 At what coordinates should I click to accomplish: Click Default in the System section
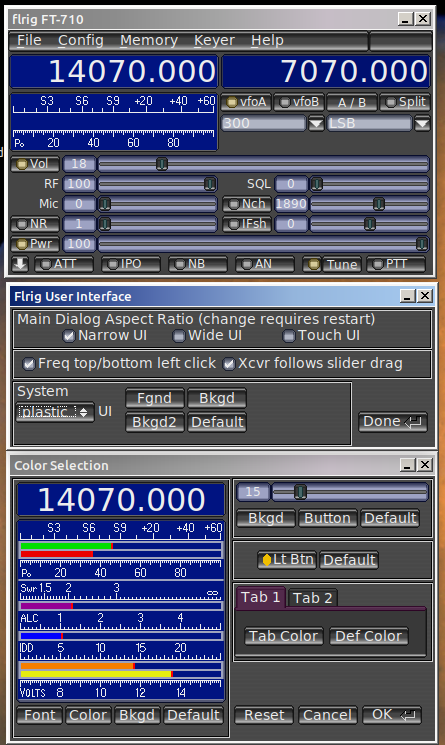click(x=217, y=422)
